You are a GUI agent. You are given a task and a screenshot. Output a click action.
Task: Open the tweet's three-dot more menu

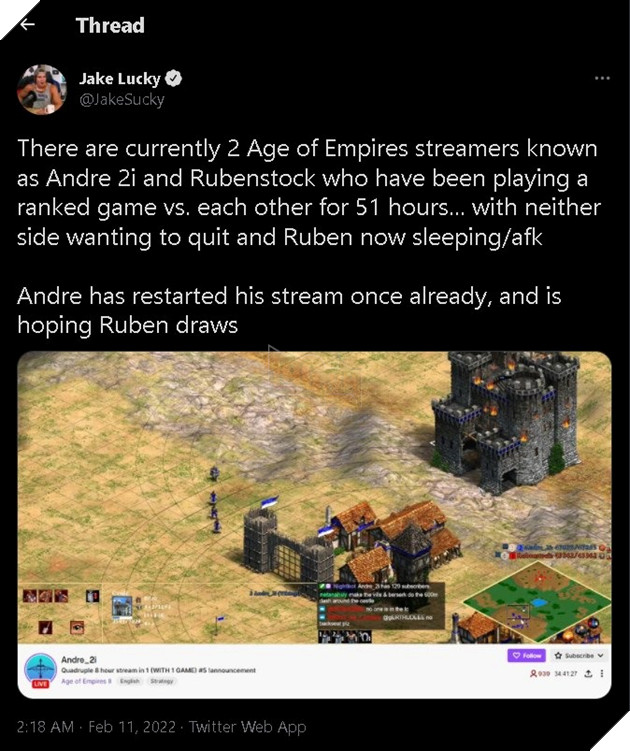602,78
